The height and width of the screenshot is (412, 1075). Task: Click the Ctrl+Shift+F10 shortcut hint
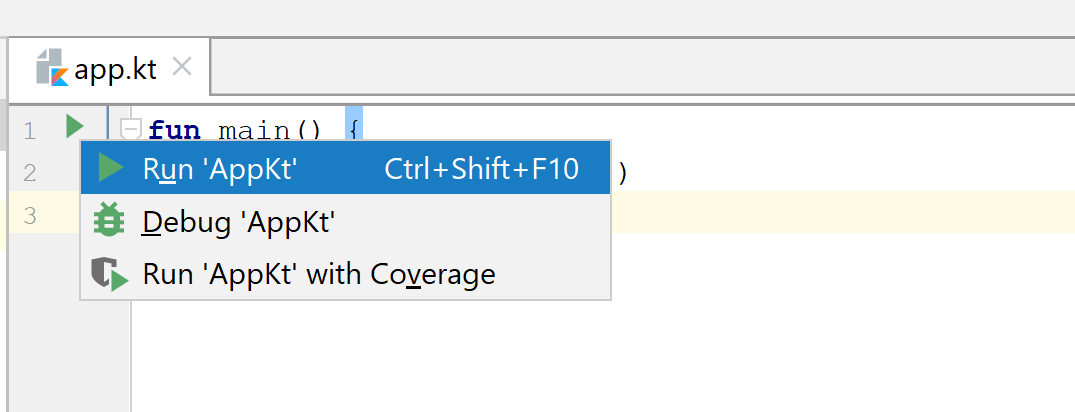click(481, 169)
